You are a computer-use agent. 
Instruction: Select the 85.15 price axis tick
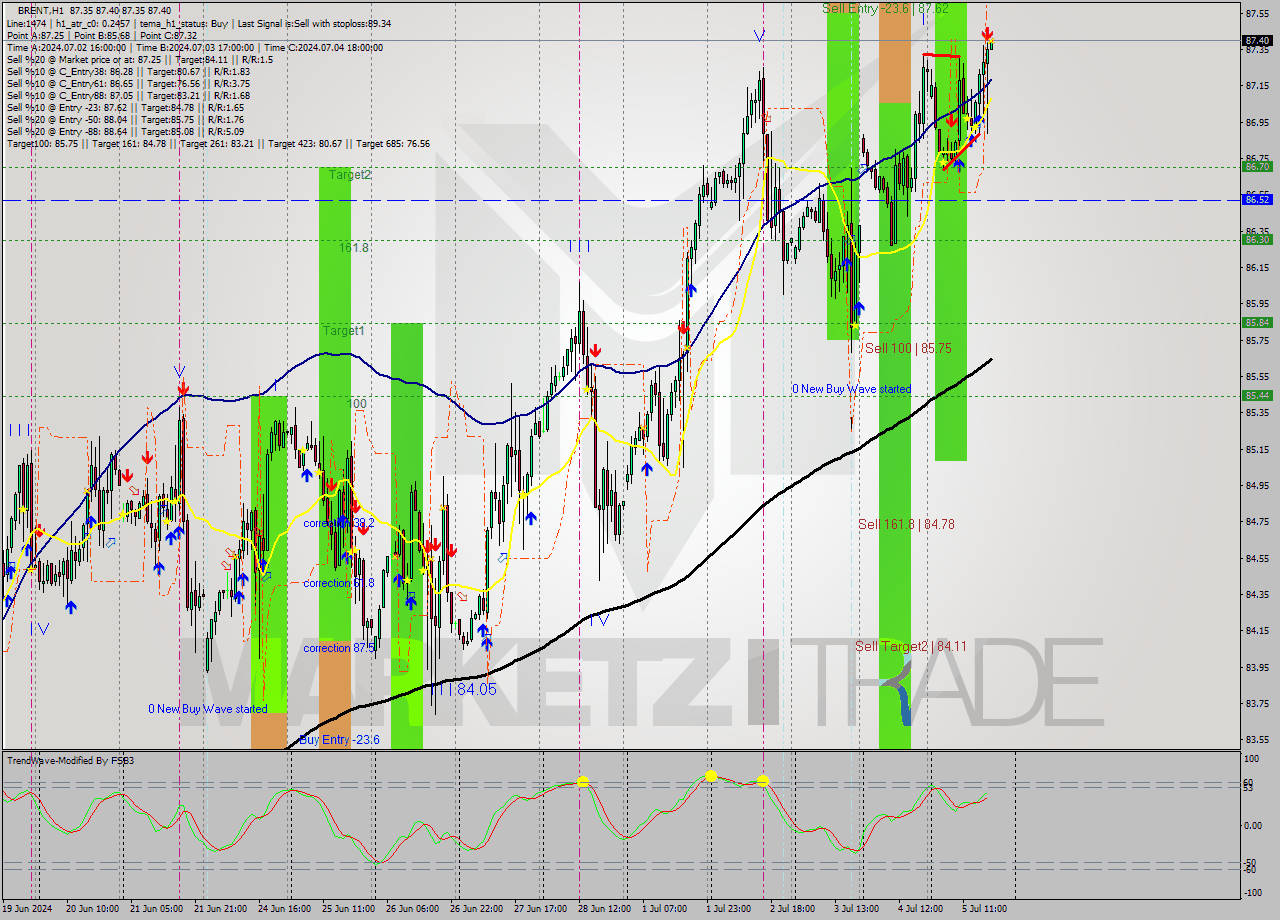click(1257, 450)
